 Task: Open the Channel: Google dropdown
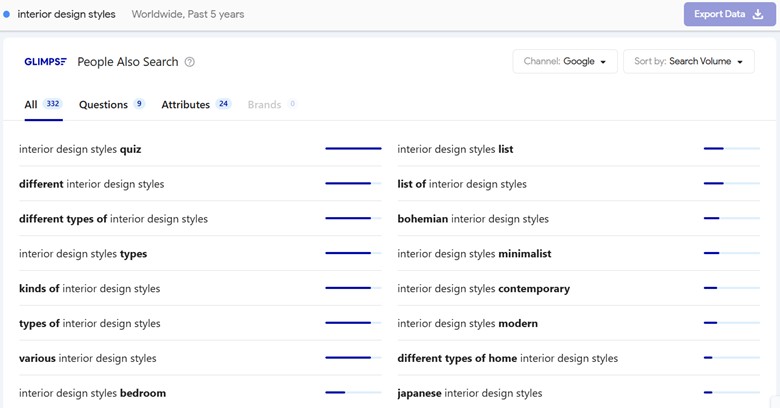(565, 61)
